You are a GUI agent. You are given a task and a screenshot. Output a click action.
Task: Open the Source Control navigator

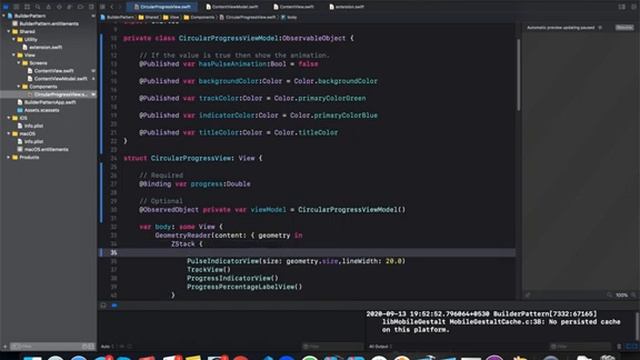click(16, 7)
